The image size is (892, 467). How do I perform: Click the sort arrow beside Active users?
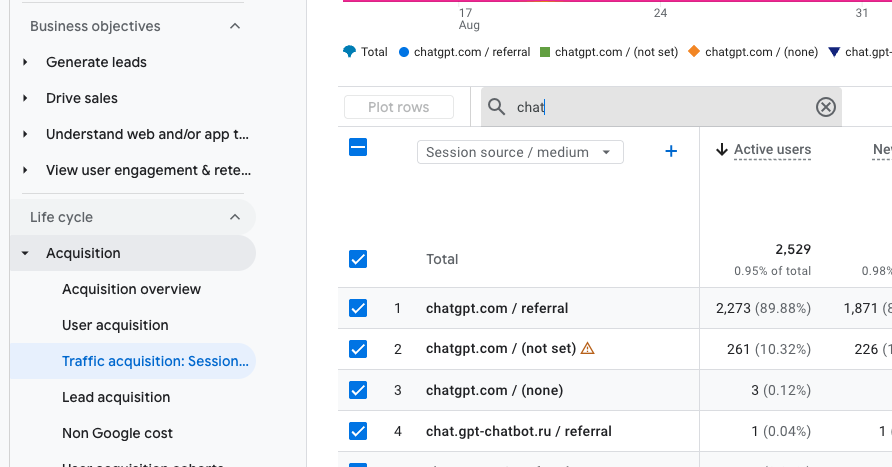coord(721,150)
